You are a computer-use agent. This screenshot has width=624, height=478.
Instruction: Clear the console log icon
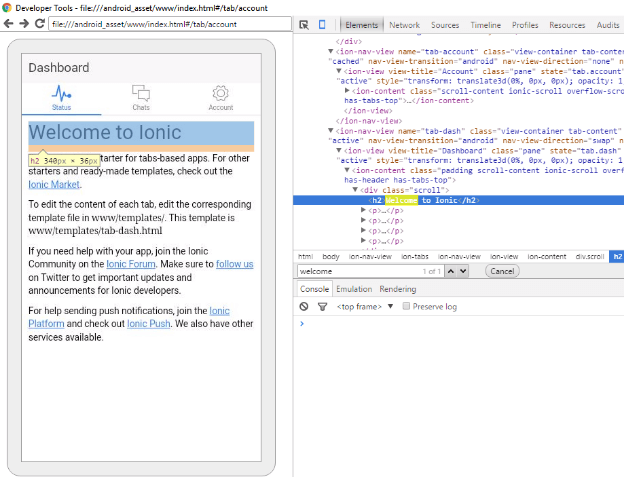pyautogui.click(x=304, y=306)
